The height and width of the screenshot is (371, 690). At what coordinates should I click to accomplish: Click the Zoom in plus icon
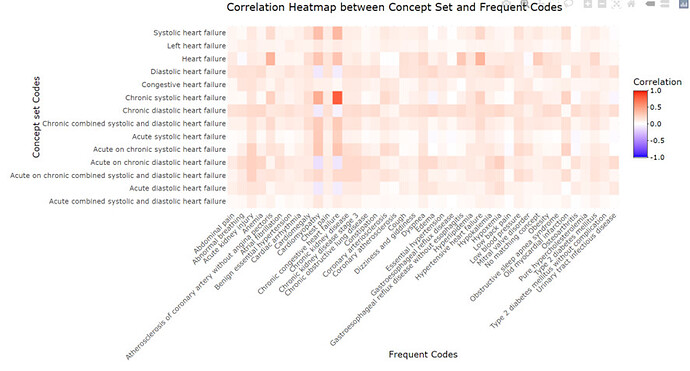[x=588, y=4]
